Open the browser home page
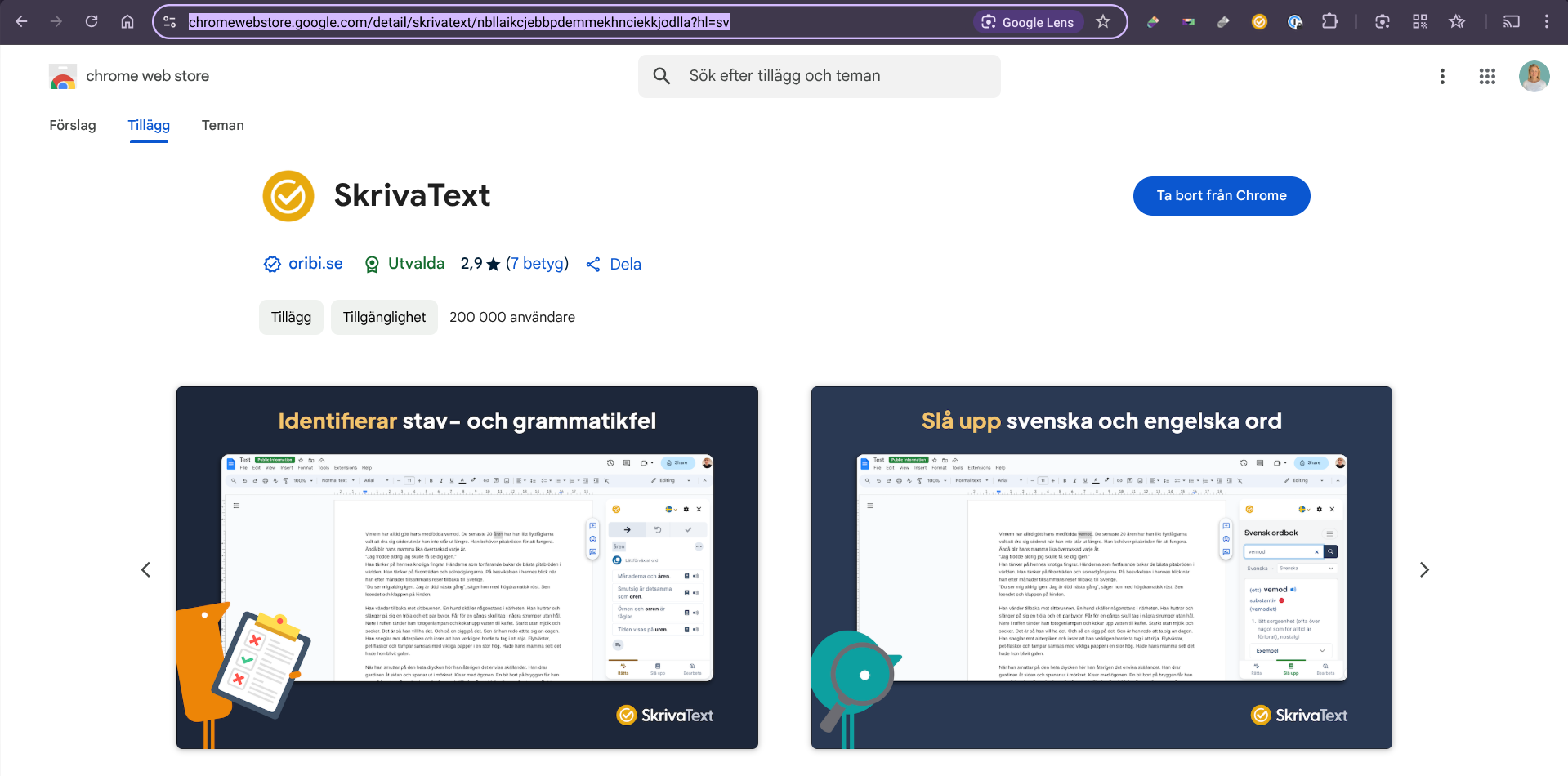1568x776 pixels. pyautogui.click(x=127, y=22)
